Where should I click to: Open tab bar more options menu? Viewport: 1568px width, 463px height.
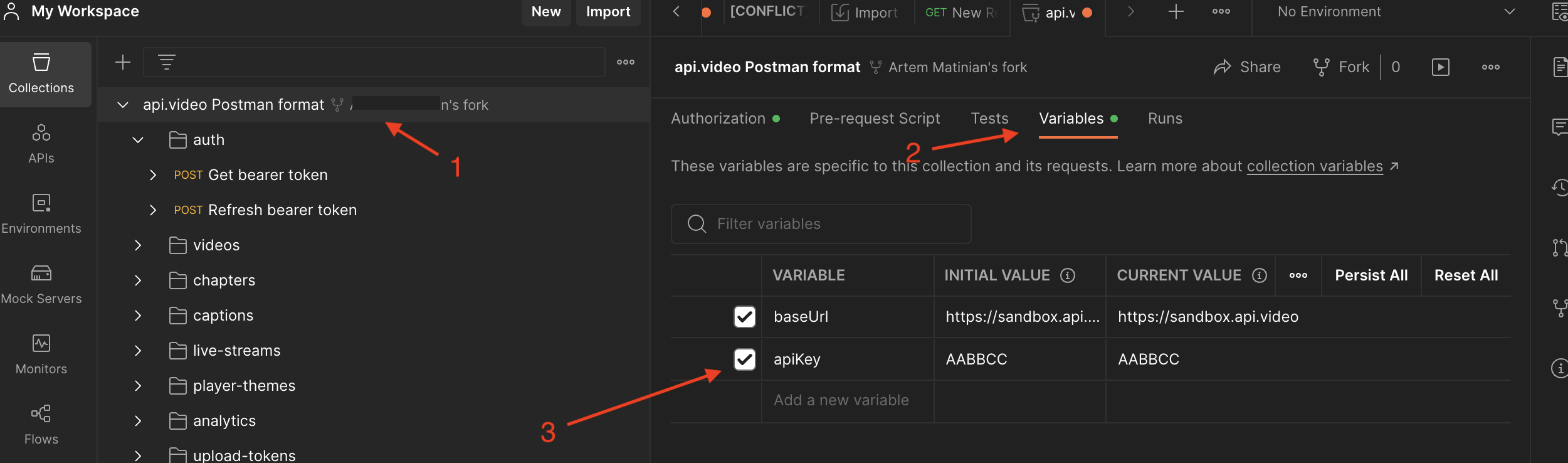(x=1221, y=11)
